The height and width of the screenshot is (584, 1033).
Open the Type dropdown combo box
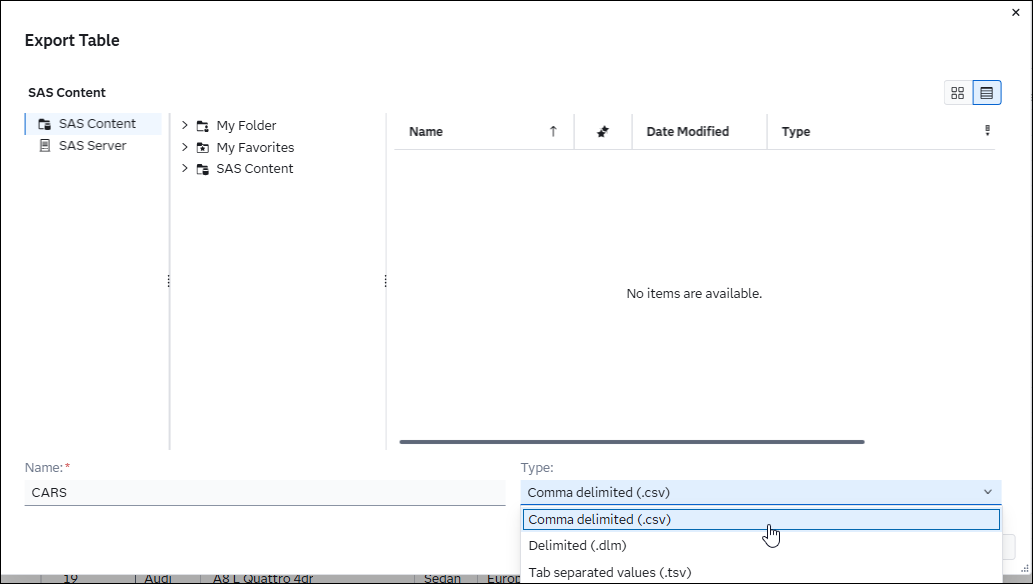point(760,492)
